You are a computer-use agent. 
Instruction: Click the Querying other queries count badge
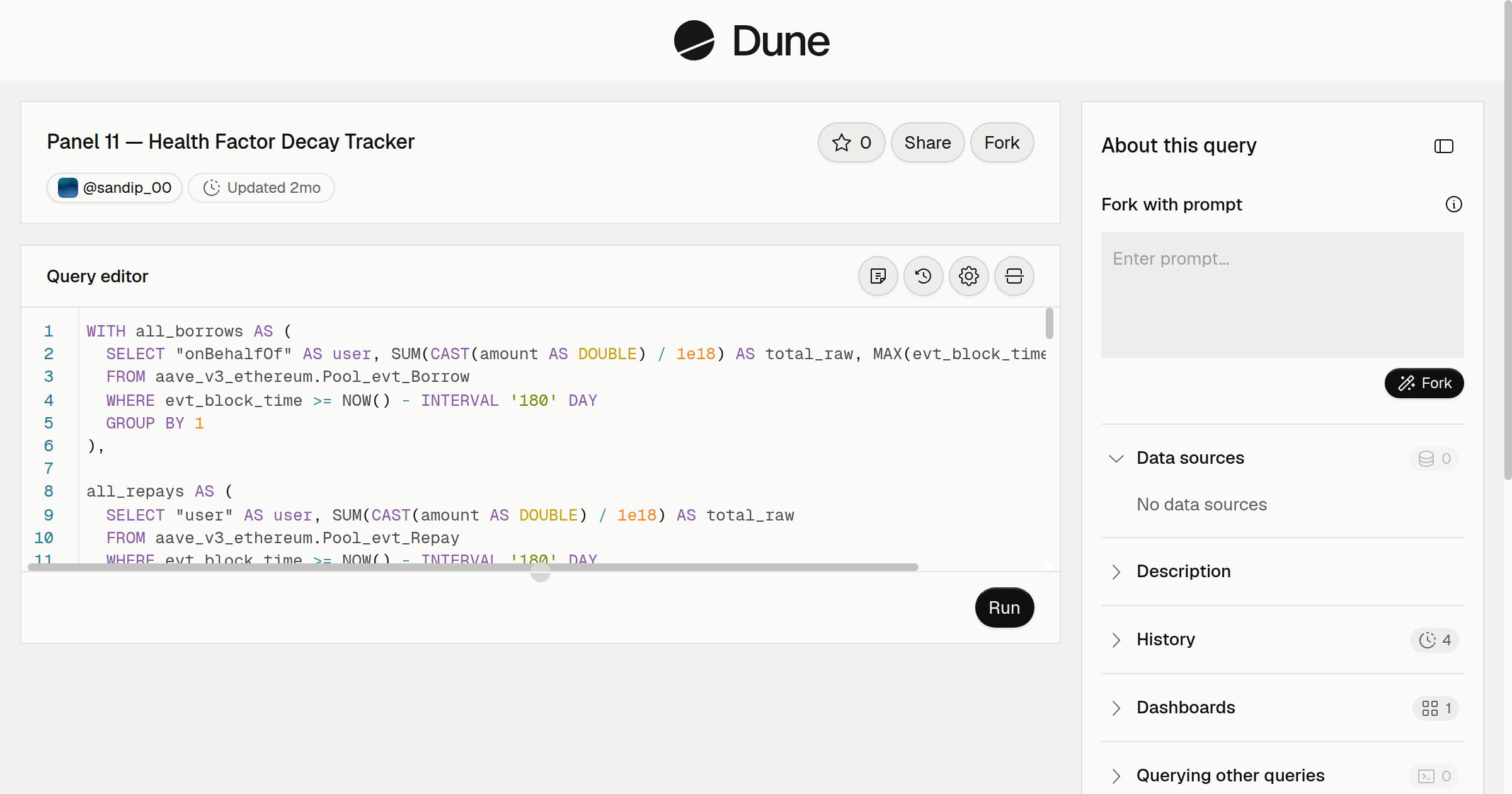(1434, 776)
